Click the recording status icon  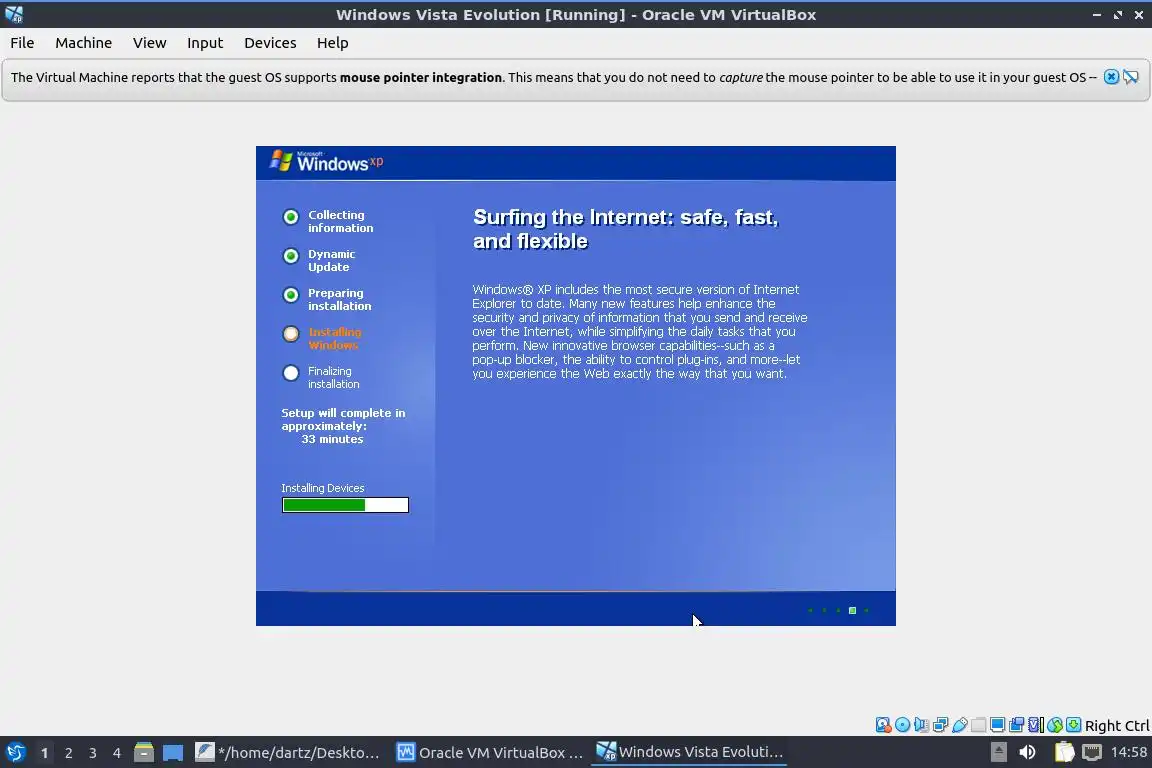point(1016,725)
